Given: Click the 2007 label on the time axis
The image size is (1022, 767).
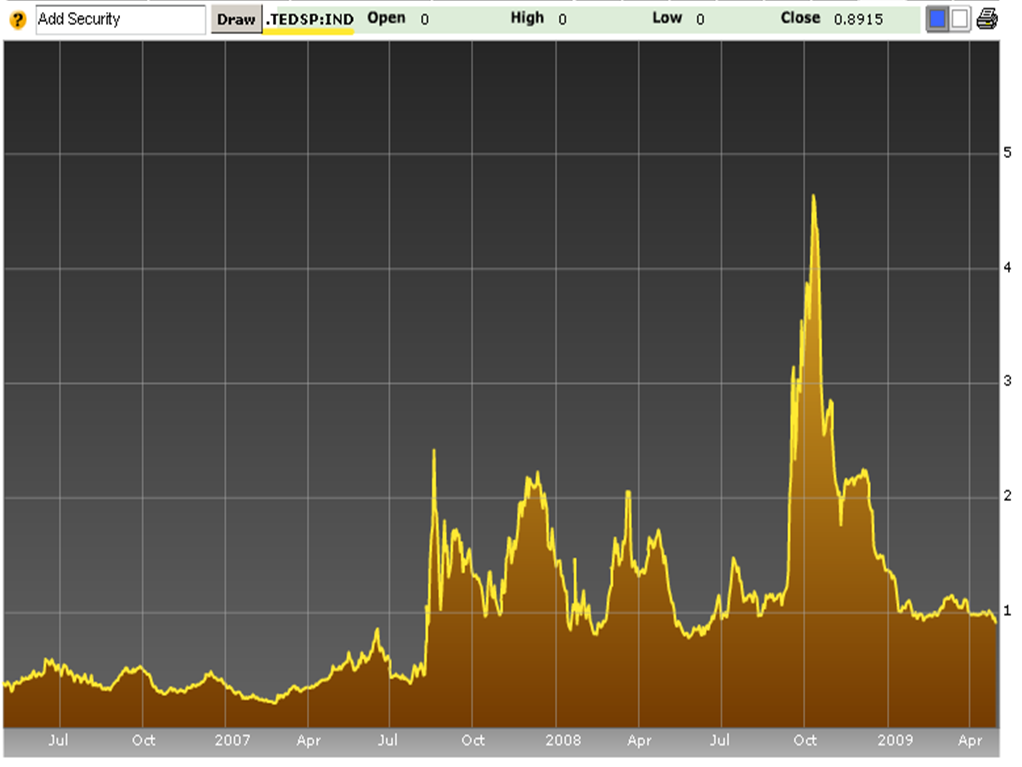Looking at the screenshot, I should pos(233,740).
